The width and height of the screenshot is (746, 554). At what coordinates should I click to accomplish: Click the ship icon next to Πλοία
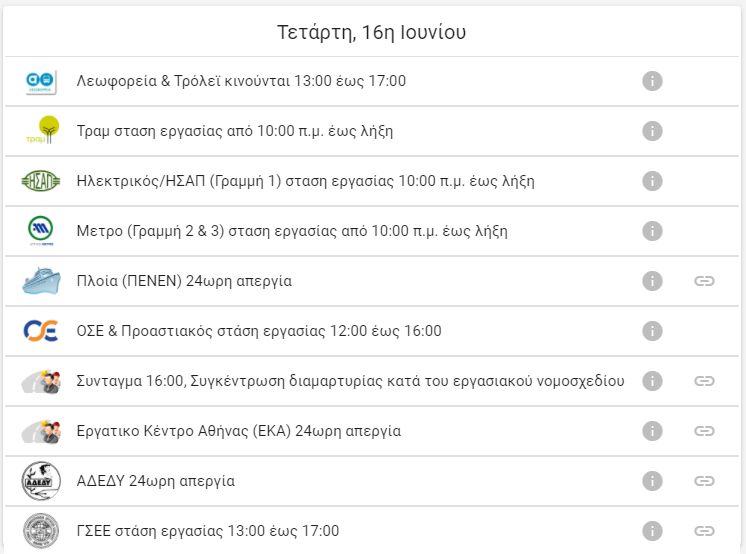coord(41,281)
